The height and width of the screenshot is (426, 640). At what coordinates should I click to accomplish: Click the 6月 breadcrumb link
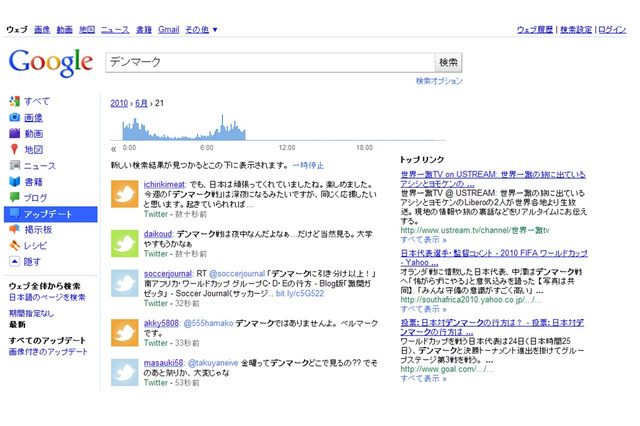tap(141, 103)
